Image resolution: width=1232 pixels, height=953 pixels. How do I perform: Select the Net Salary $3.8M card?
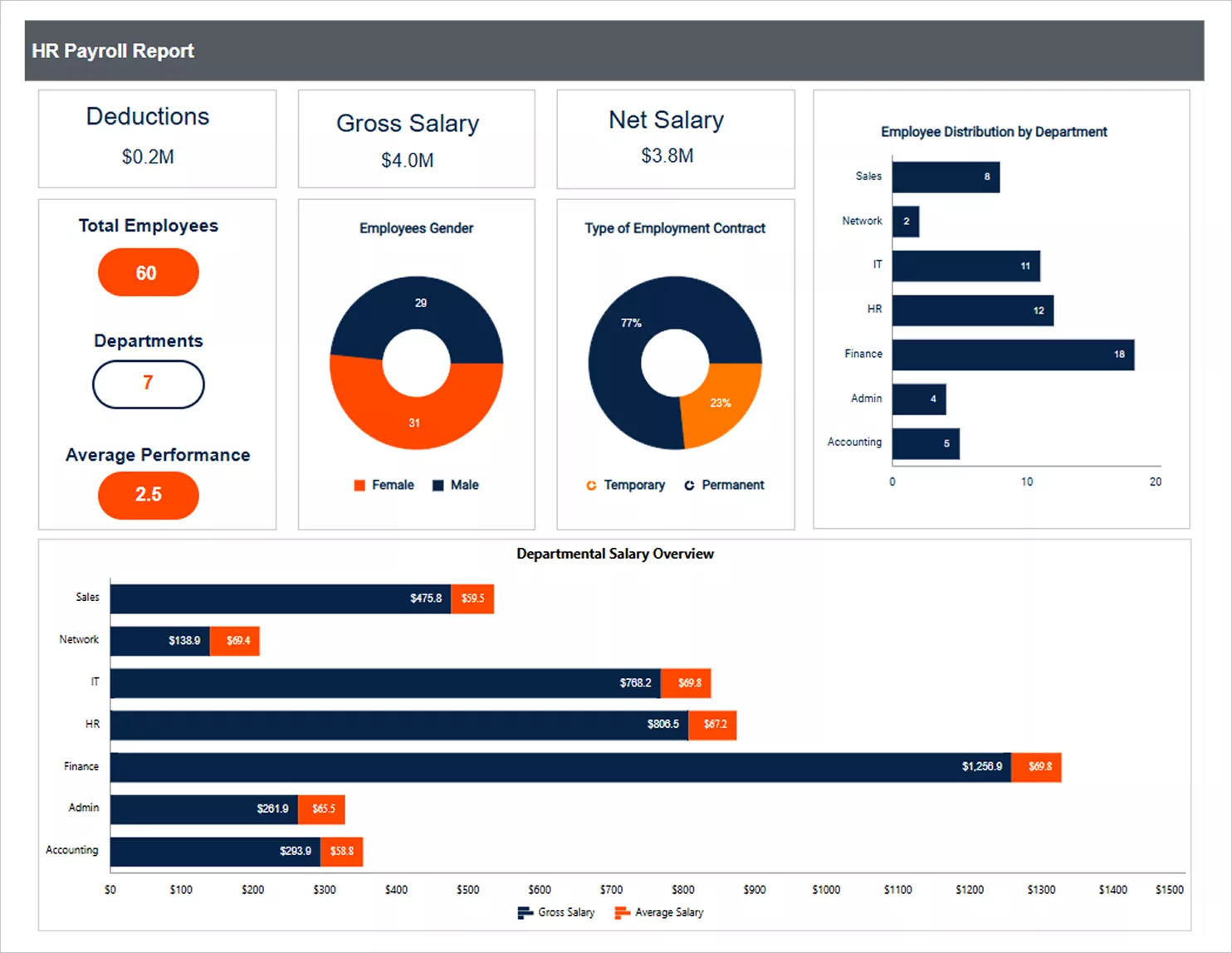coord(676,139)
